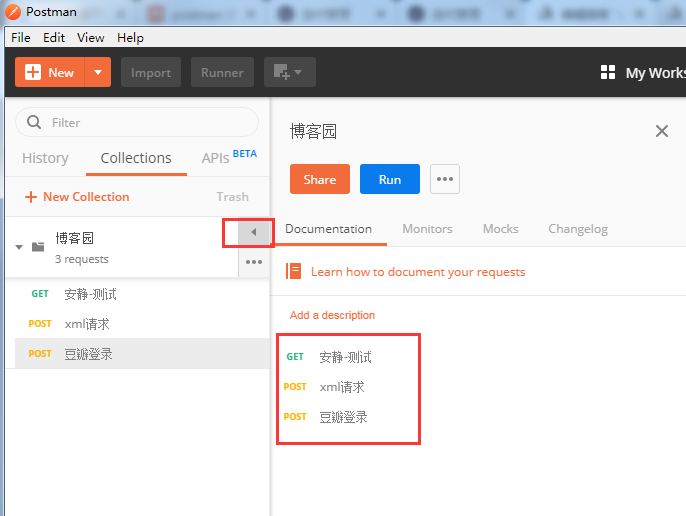686x516 pixels.
Task: Click the 3 requests label
Action: click(81, 259)
